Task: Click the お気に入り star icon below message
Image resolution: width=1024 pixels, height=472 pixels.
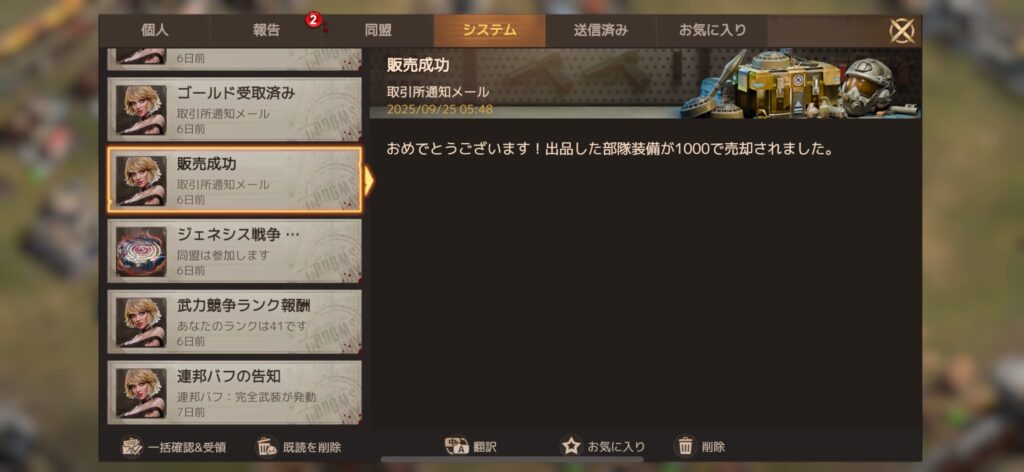Action: (x=571, y=446)
